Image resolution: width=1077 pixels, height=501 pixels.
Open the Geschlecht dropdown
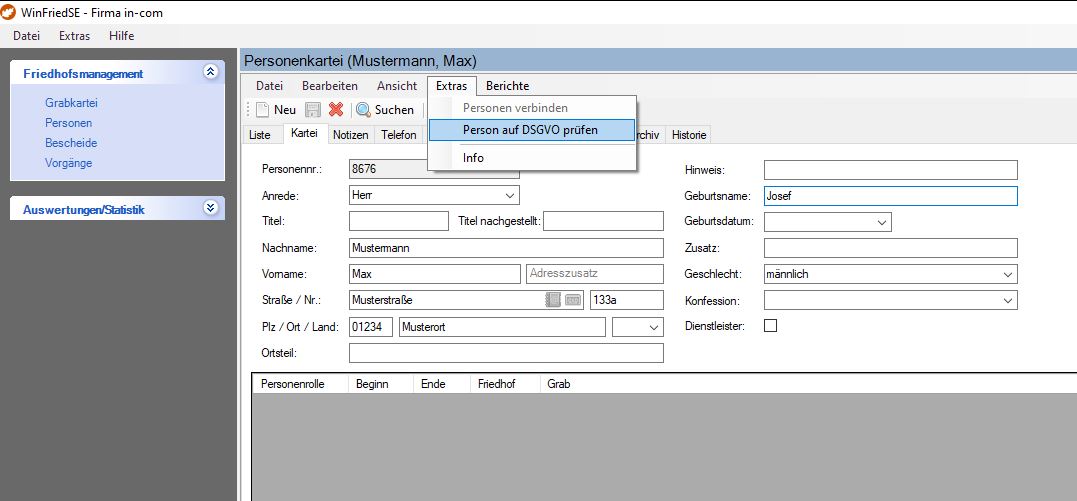[1007, 274]
